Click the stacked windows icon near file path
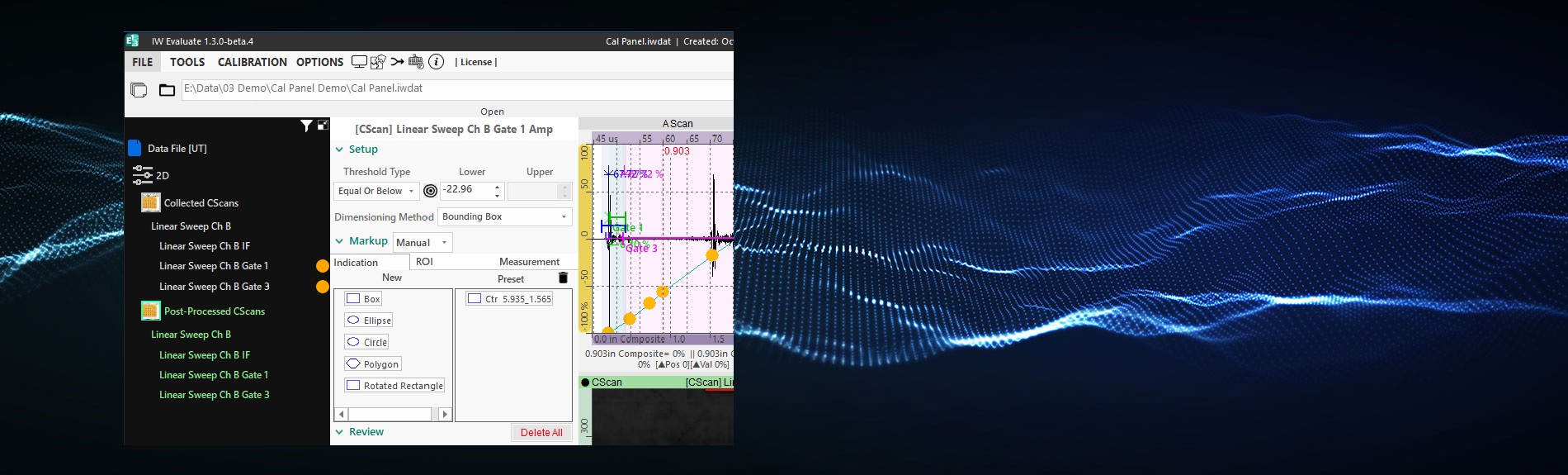Screen dimensions: 1568x475 click(139, 90)
